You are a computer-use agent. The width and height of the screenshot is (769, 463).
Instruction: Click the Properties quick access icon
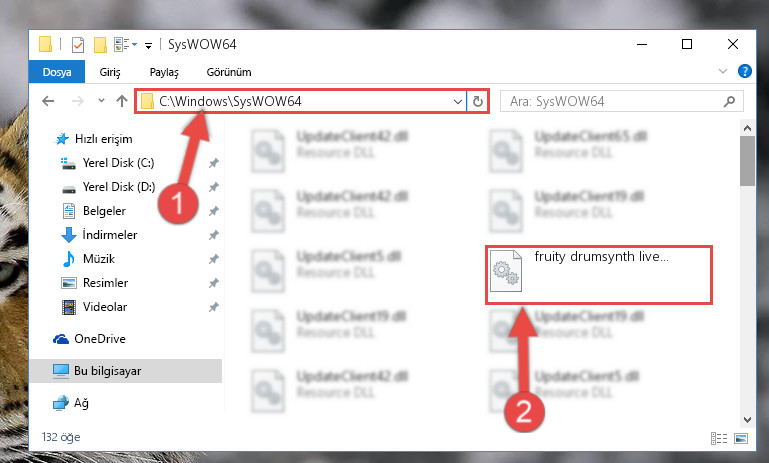point(77,45)
